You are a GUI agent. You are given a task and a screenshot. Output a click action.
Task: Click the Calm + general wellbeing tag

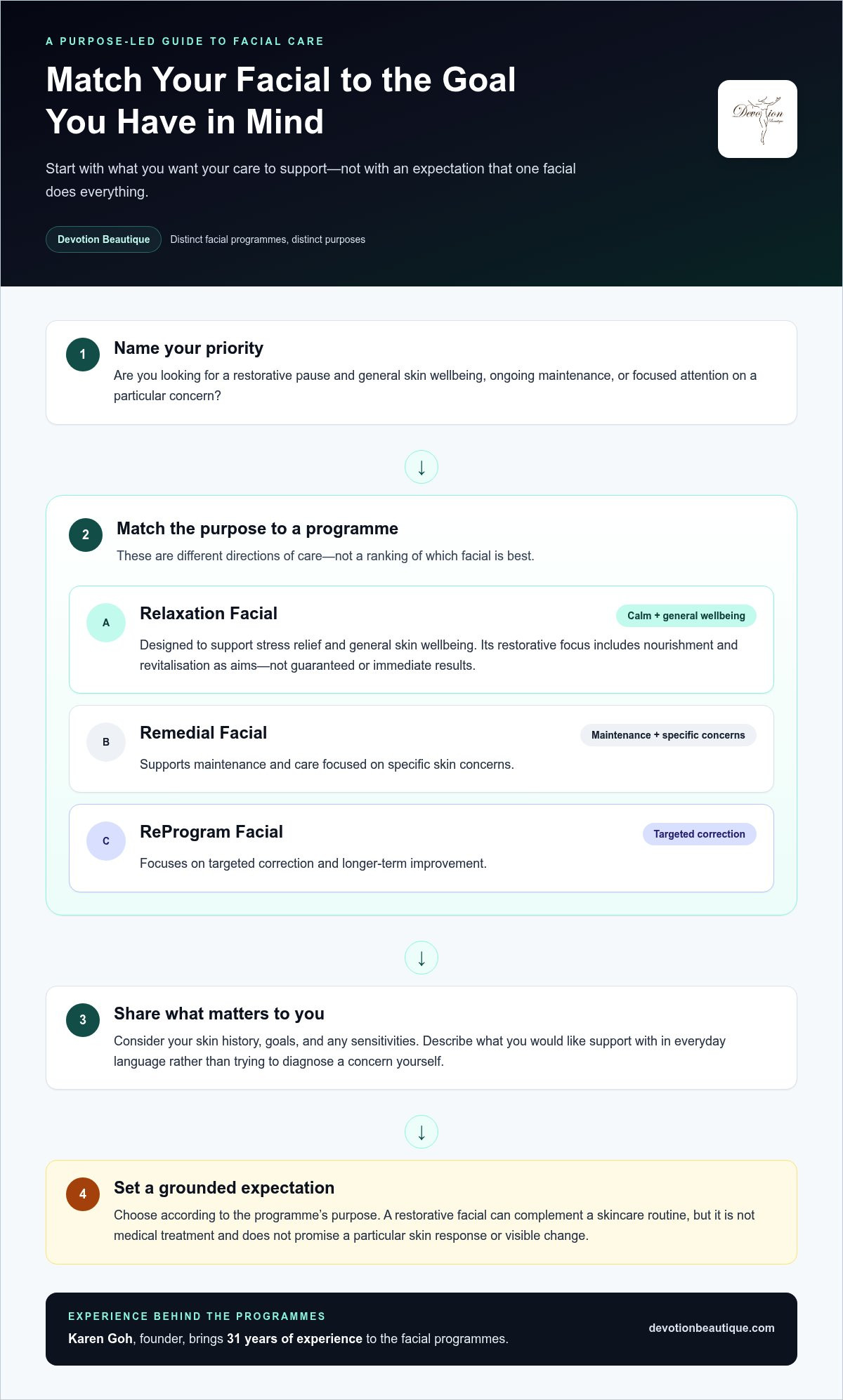(686, 616)
